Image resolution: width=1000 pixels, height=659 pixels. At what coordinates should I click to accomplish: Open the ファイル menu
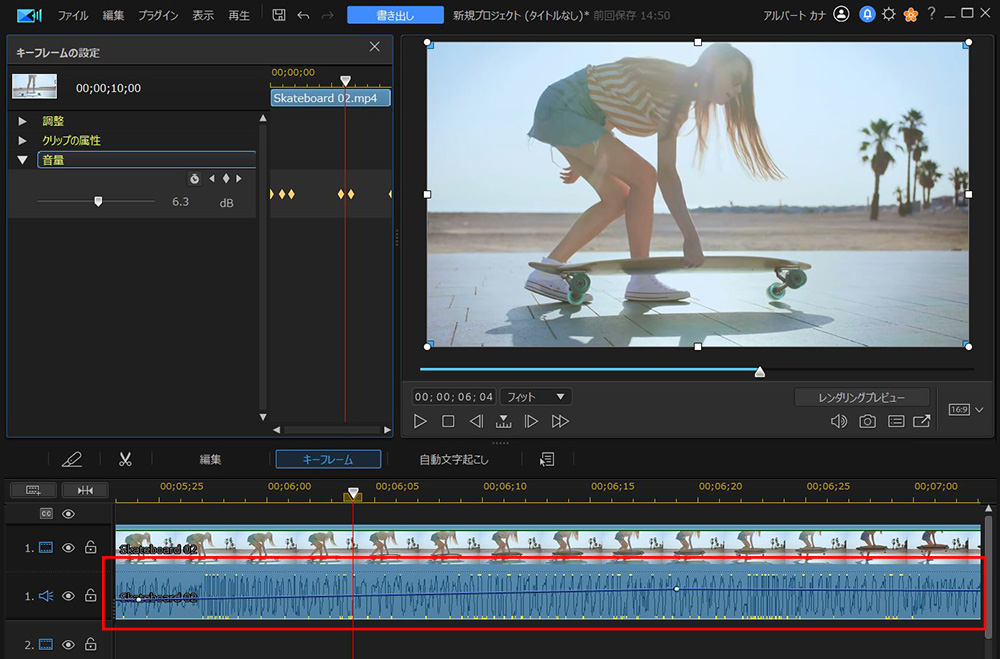click(72, 15)
